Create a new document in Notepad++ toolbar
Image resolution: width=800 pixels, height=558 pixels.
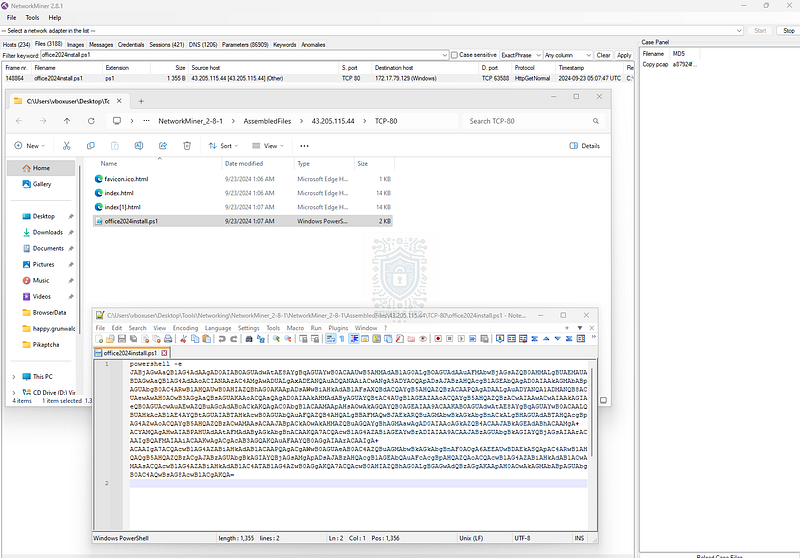(x=99, y=339)
